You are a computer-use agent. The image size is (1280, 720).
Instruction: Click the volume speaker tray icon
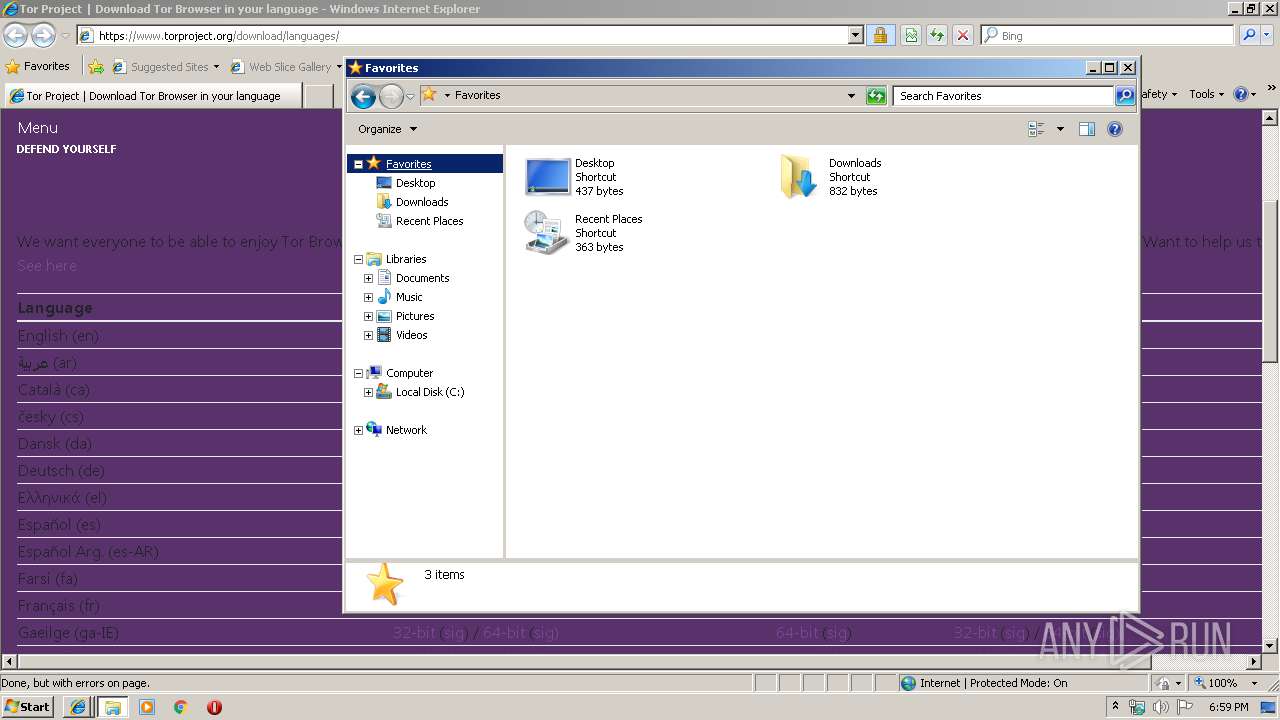1161,707
